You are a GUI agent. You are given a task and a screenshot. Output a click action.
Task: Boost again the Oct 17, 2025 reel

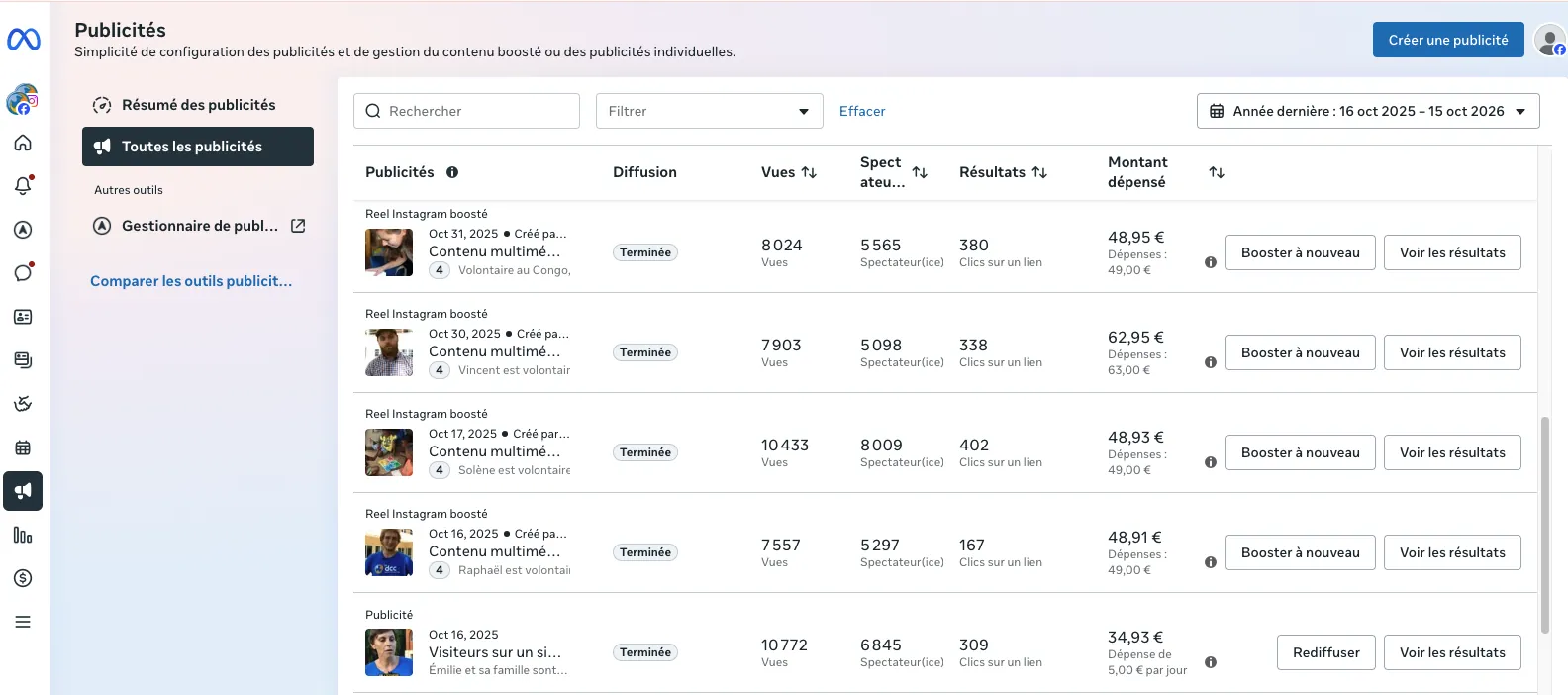click(1301, 452)
